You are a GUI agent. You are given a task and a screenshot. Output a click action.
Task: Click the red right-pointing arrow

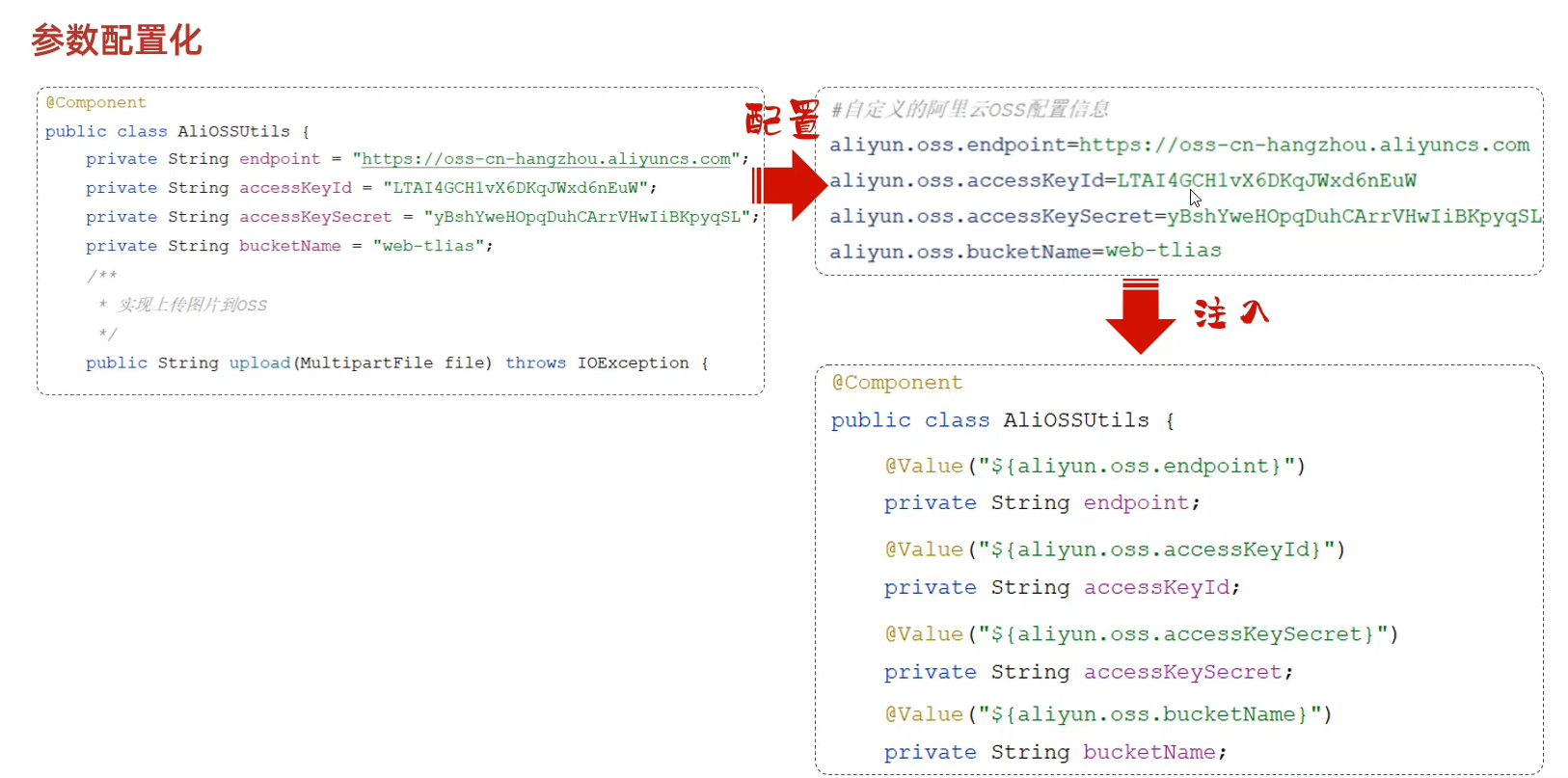point(791,185)
